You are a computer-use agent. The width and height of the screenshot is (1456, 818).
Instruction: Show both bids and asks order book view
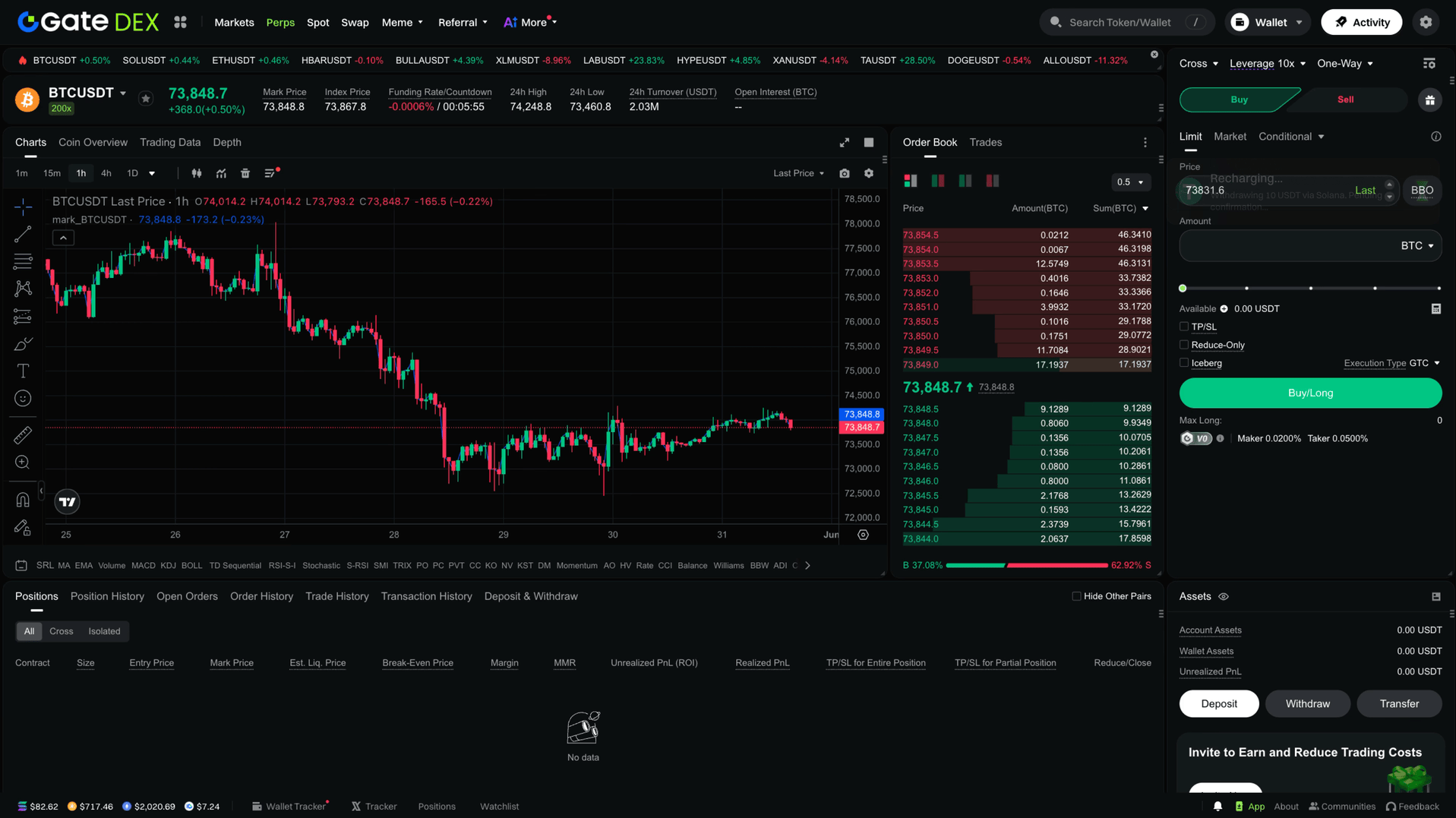(x=910, y=182)
